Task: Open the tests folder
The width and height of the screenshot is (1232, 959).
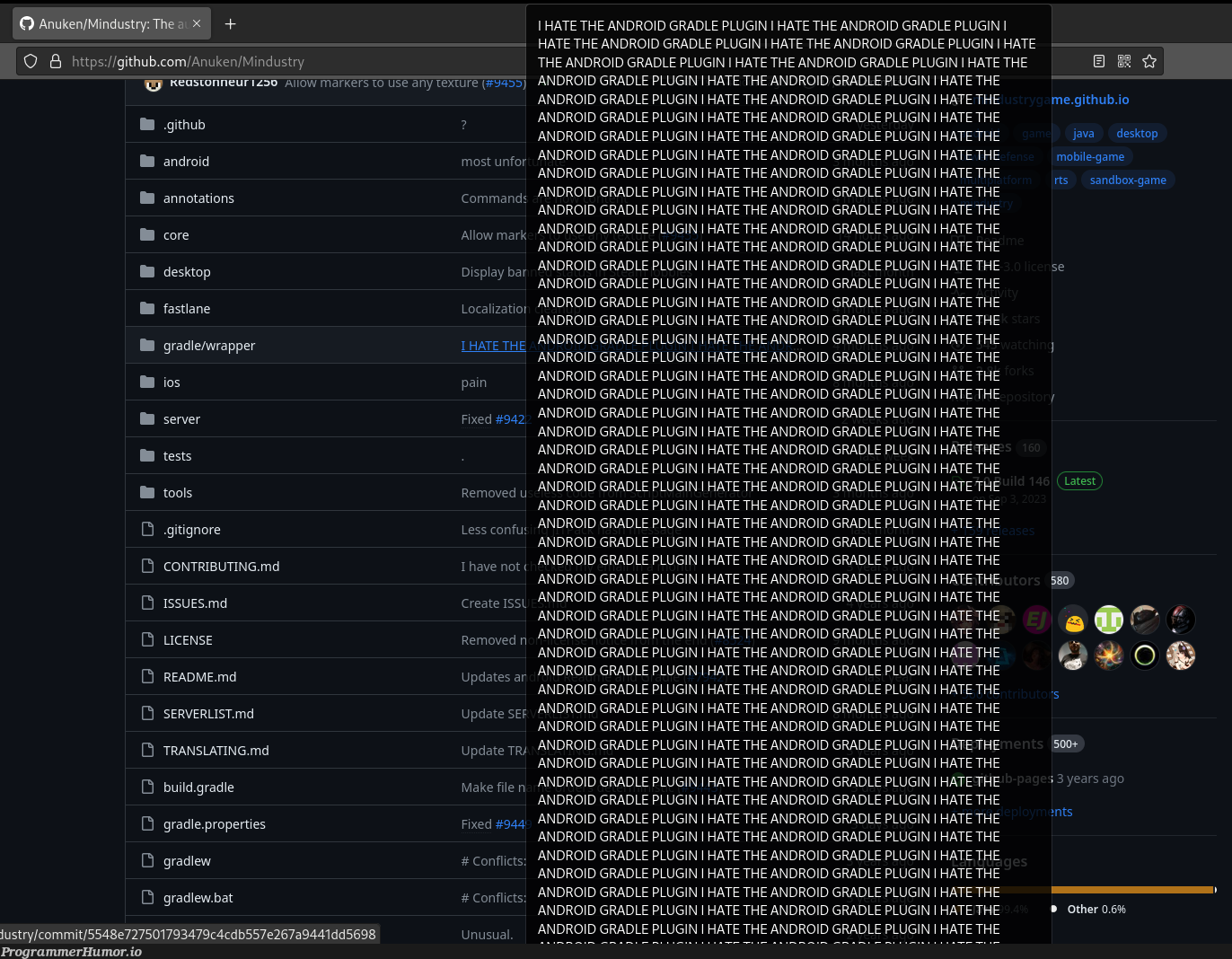Action: pyautogui.click(x=177, y=456)
